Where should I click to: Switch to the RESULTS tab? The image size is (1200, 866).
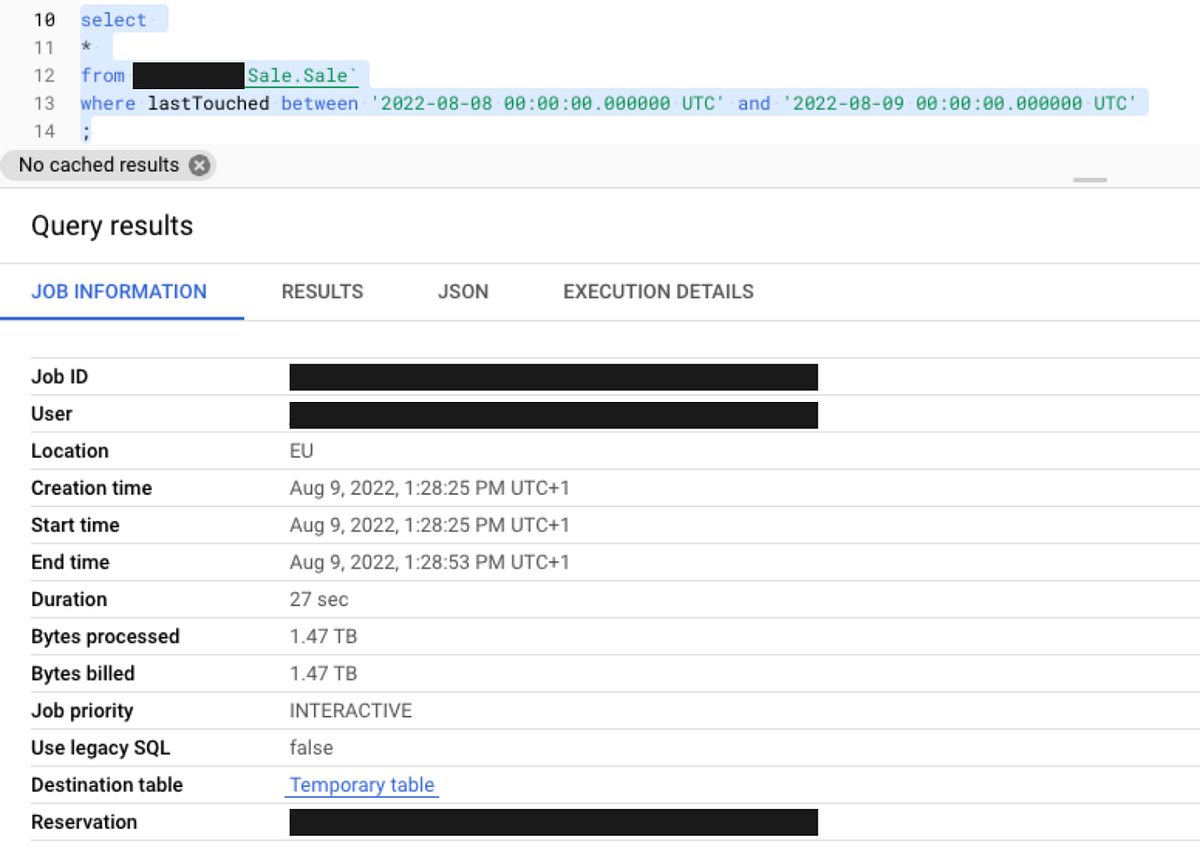click(x=322, y=291)
